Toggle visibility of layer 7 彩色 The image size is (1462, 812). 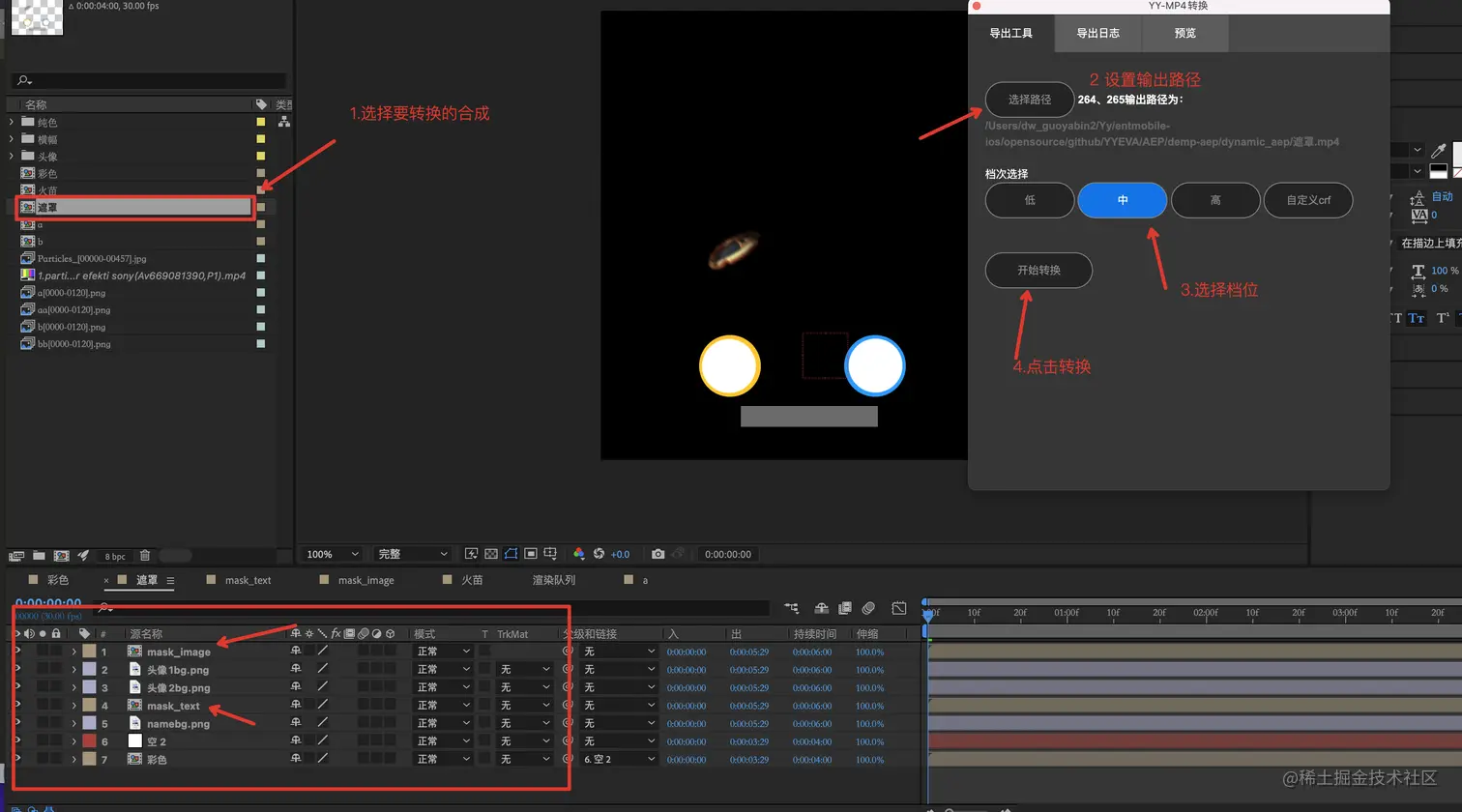coord(16,759)
